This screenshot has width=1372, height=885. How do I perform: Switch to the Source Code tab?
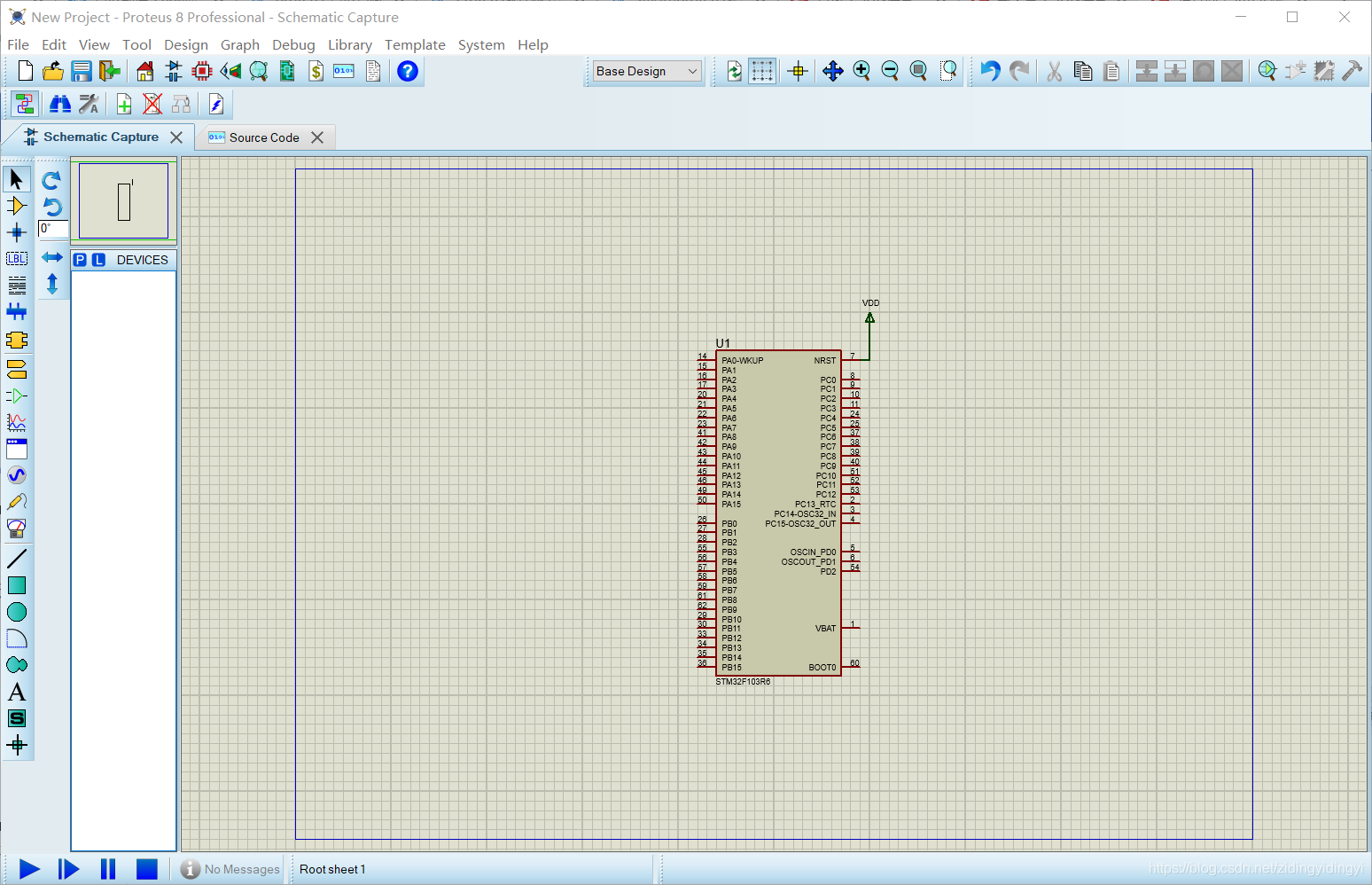tap(264, 137)
